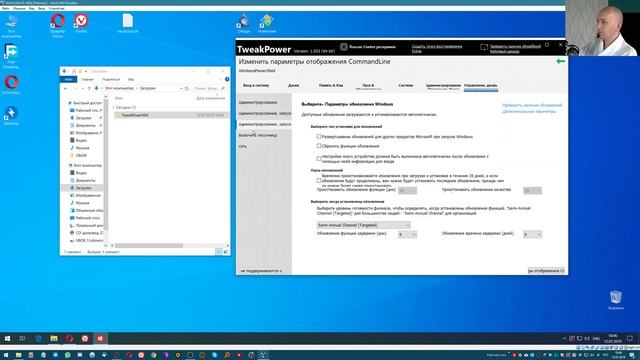Select the blank document file on desktop

[127, 23]
